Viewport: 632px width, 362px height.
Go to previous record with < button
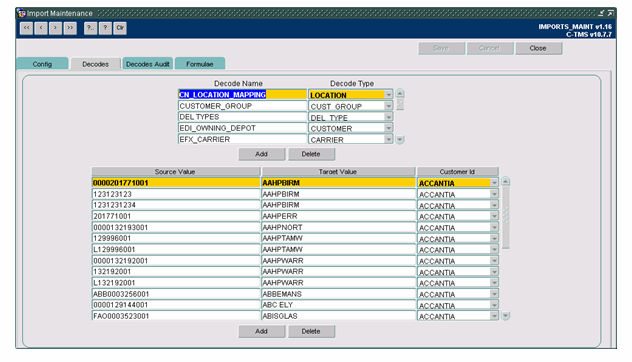click(41, 28)
